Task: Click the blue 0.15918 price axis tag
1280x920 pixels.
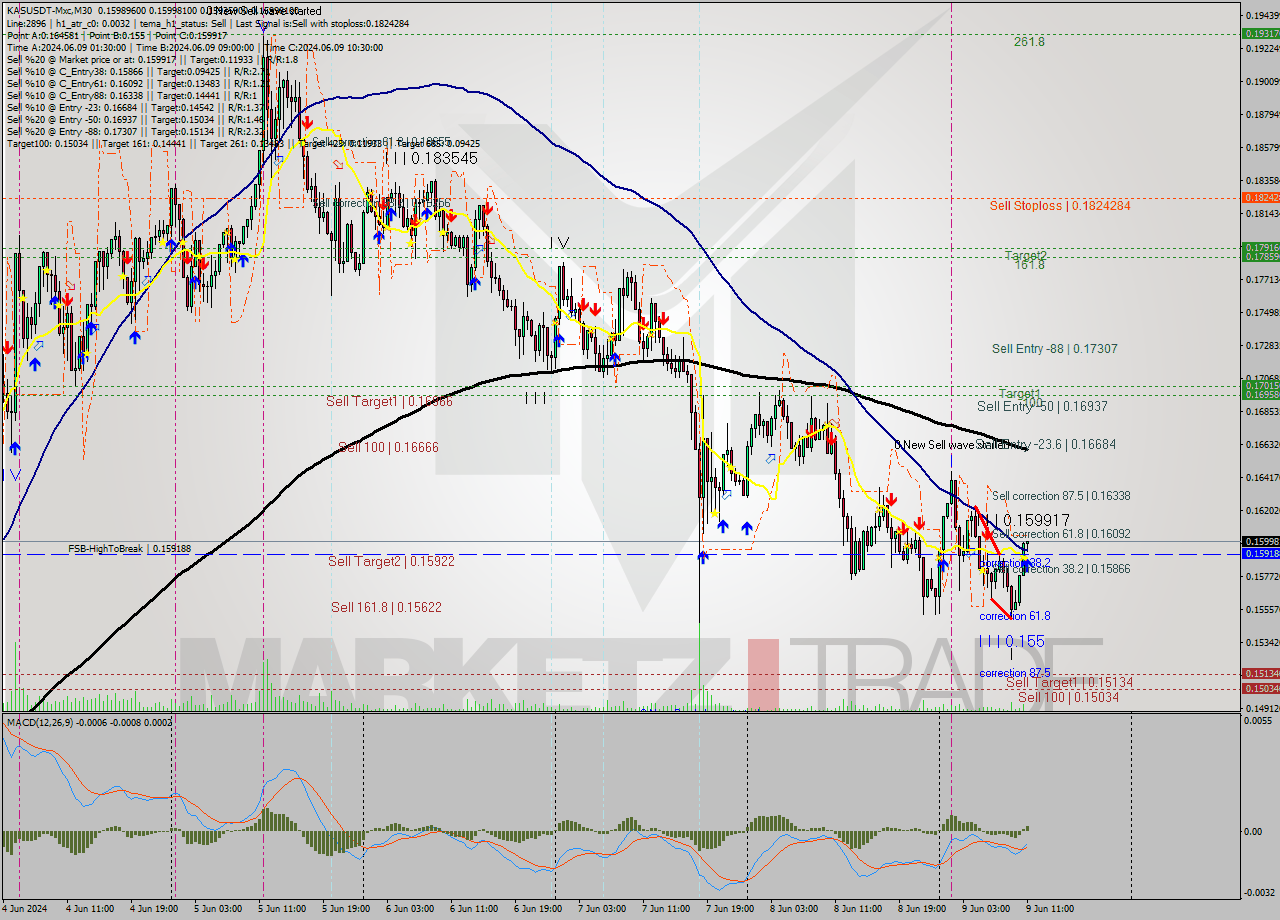Action: pos(1260,553)
